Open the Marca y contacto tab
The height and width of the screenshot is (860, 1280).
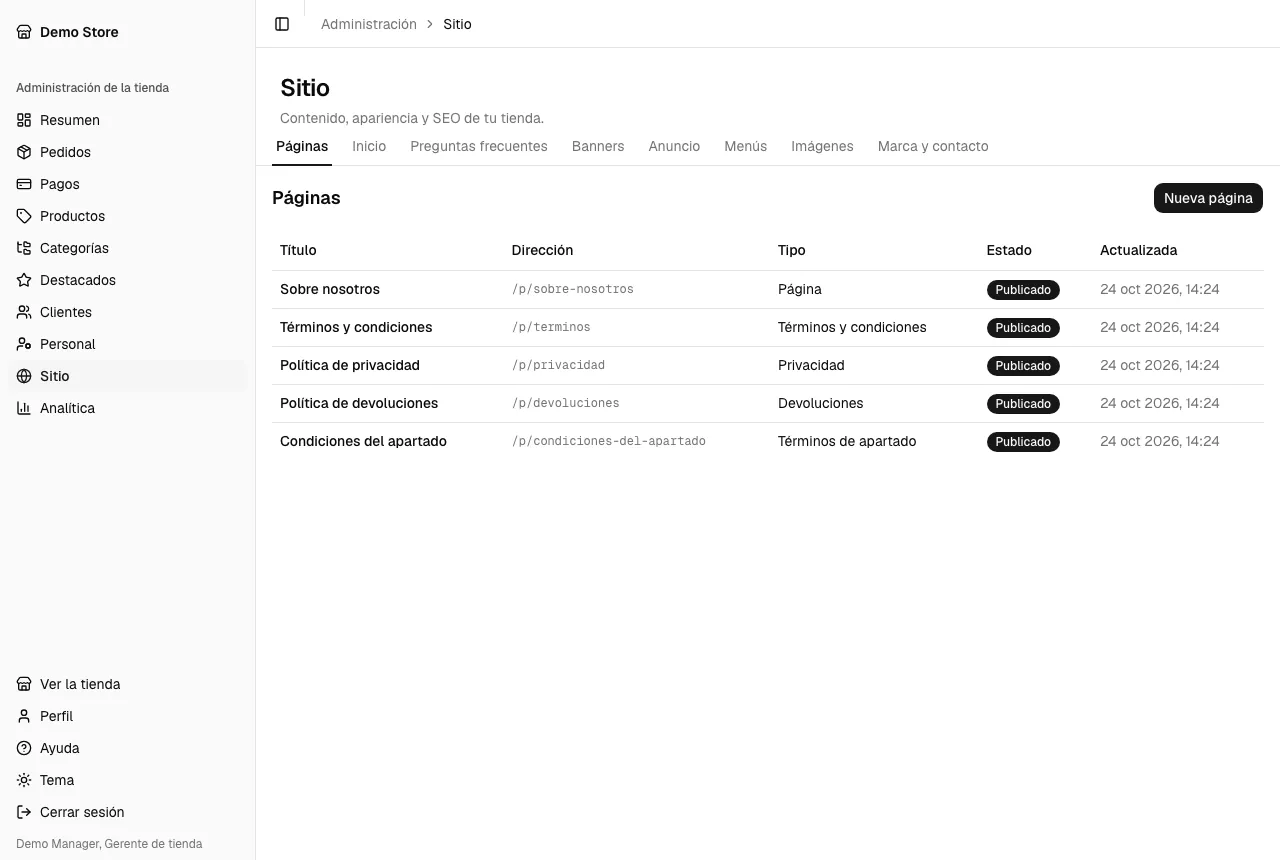coord(933,146)
